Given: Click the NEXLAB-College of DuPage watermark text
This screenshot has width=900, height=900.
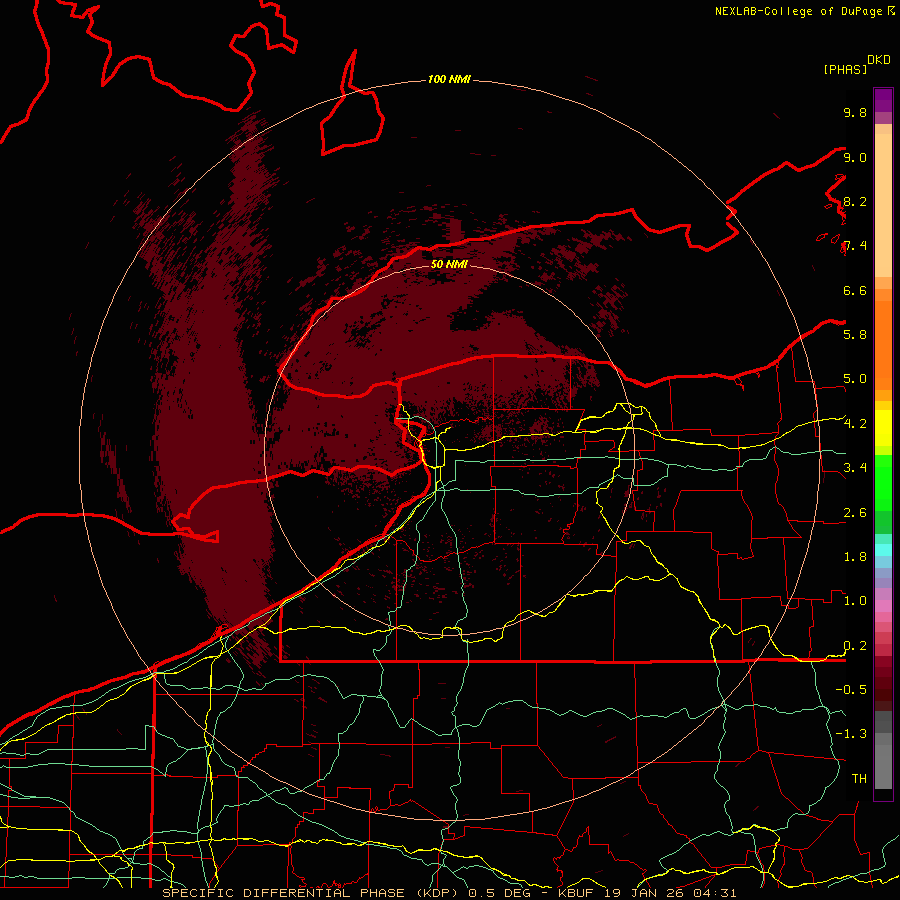Looking at the screenshot, I should coord(799,11).
